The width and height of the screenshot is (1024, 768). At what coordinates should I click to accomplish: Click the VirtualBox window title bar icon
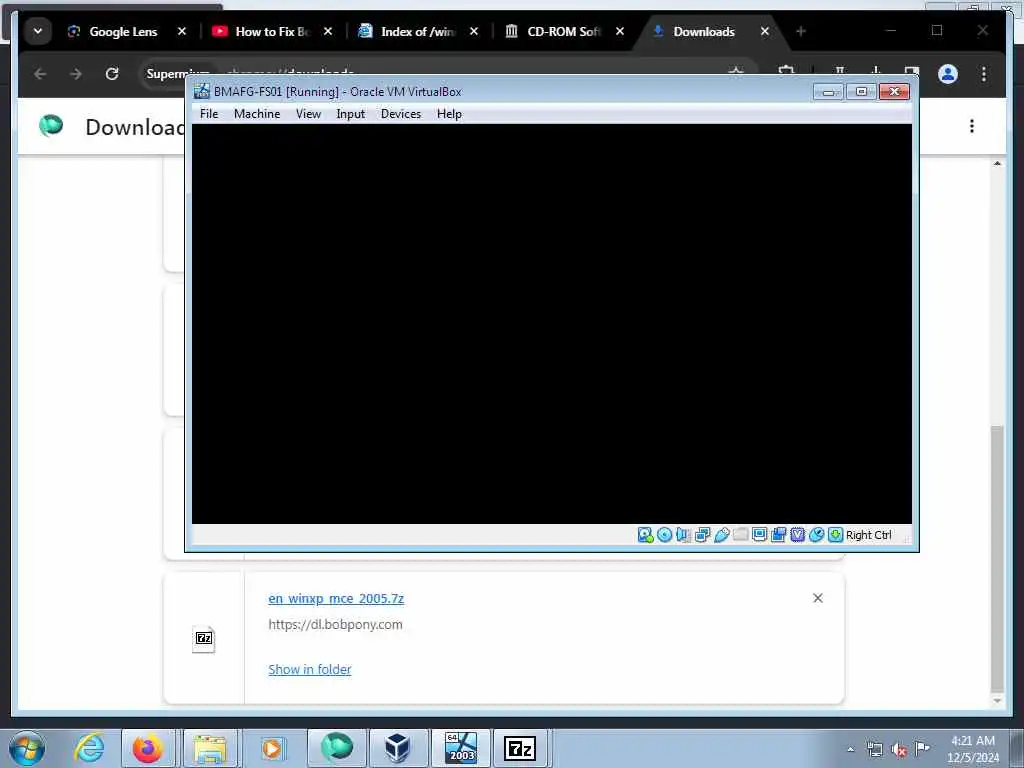(x=202, y=91)
